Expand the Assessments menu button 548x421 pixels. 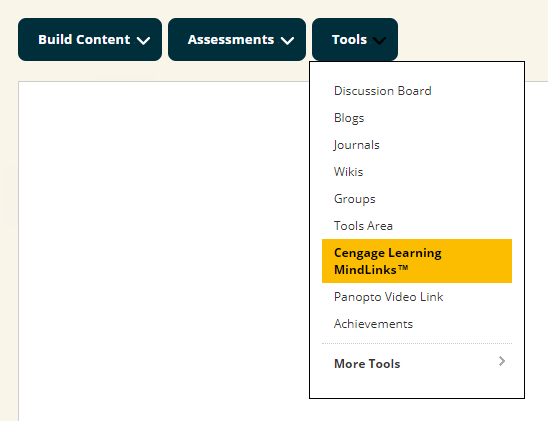(x=237, y=39)
